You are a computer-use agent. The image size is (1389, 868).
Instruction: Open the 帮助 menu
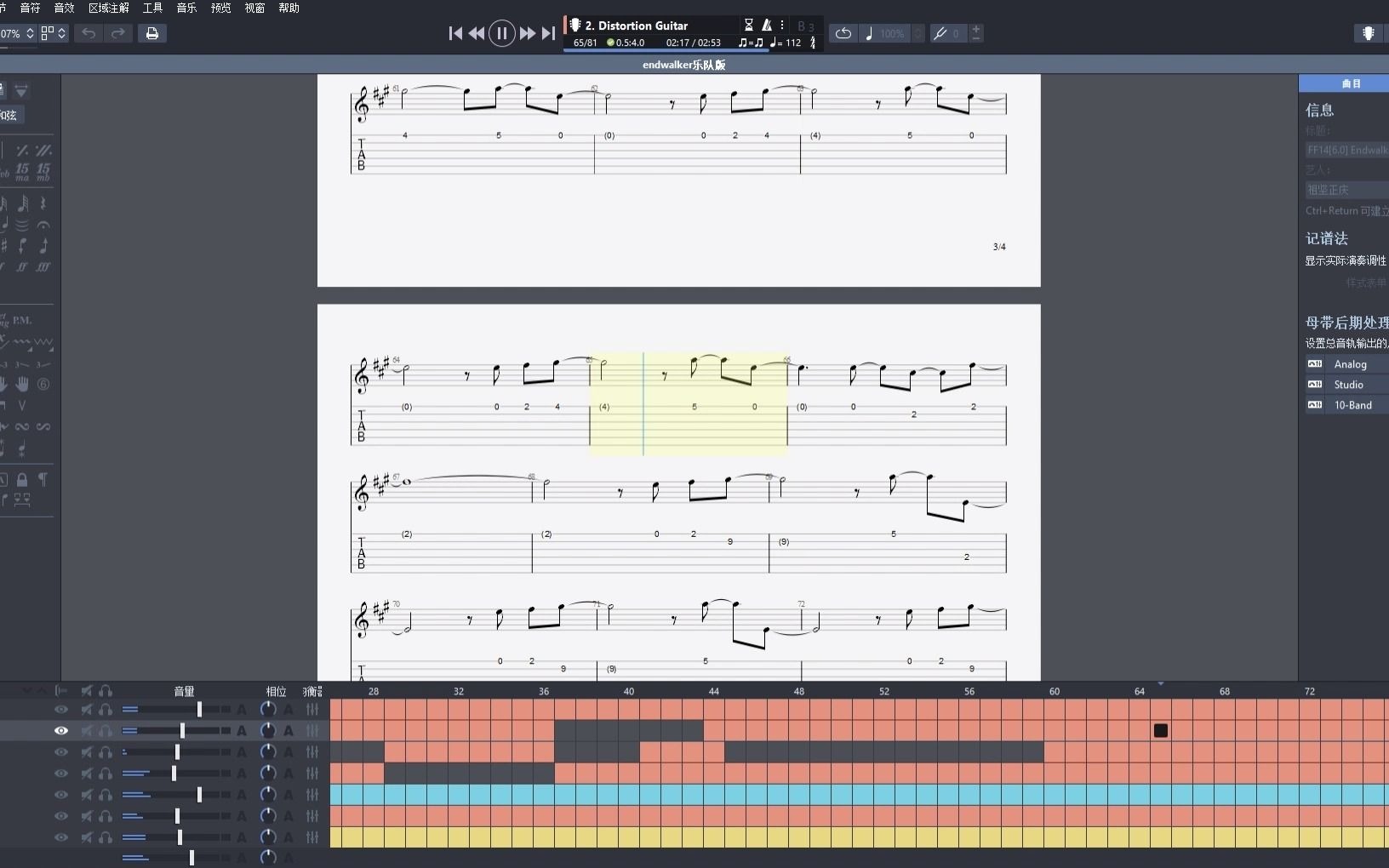[289, 8]
